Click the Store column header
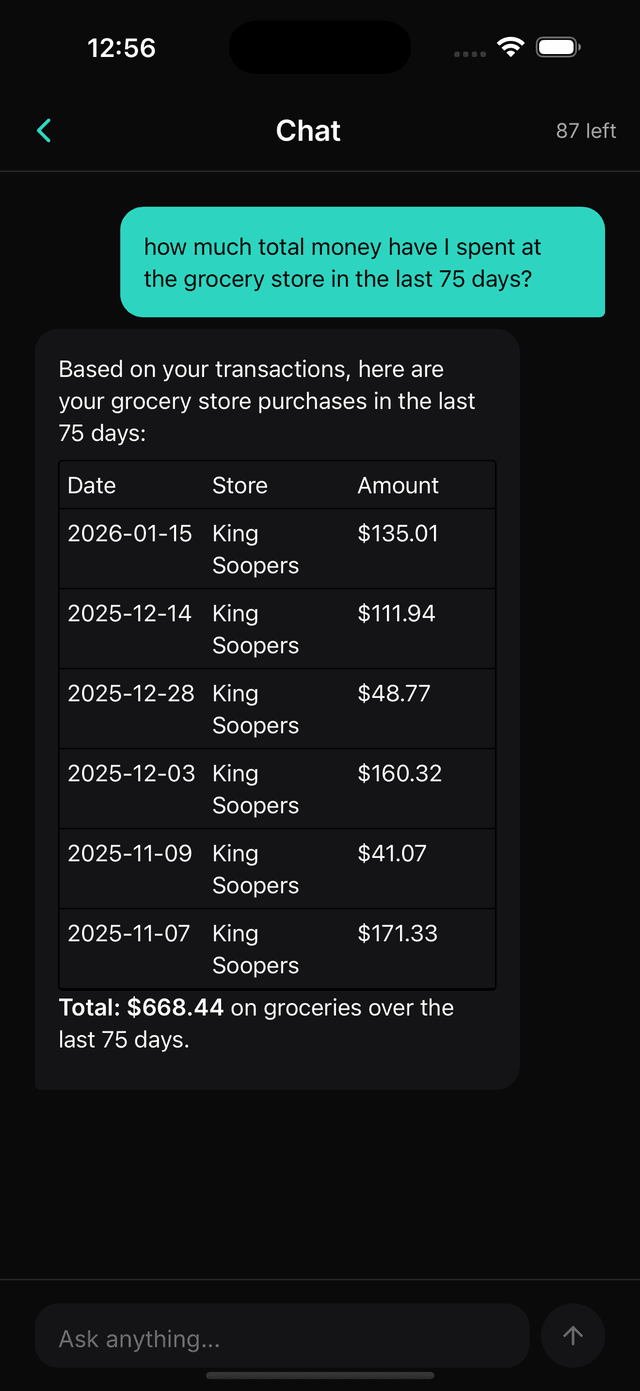This screenshot has height=1391, width=640. tap(240, 486)
